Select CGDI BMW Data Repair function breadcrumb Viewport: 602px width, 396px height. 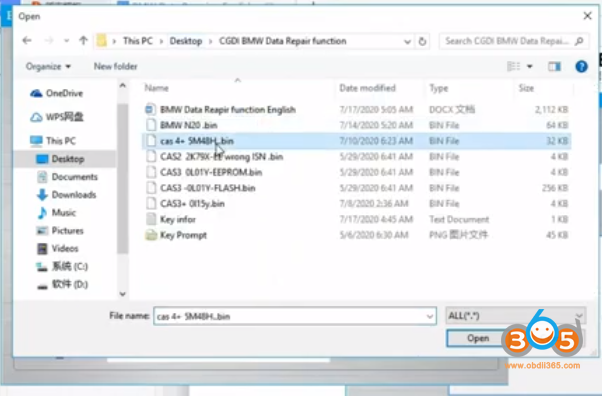283,41
